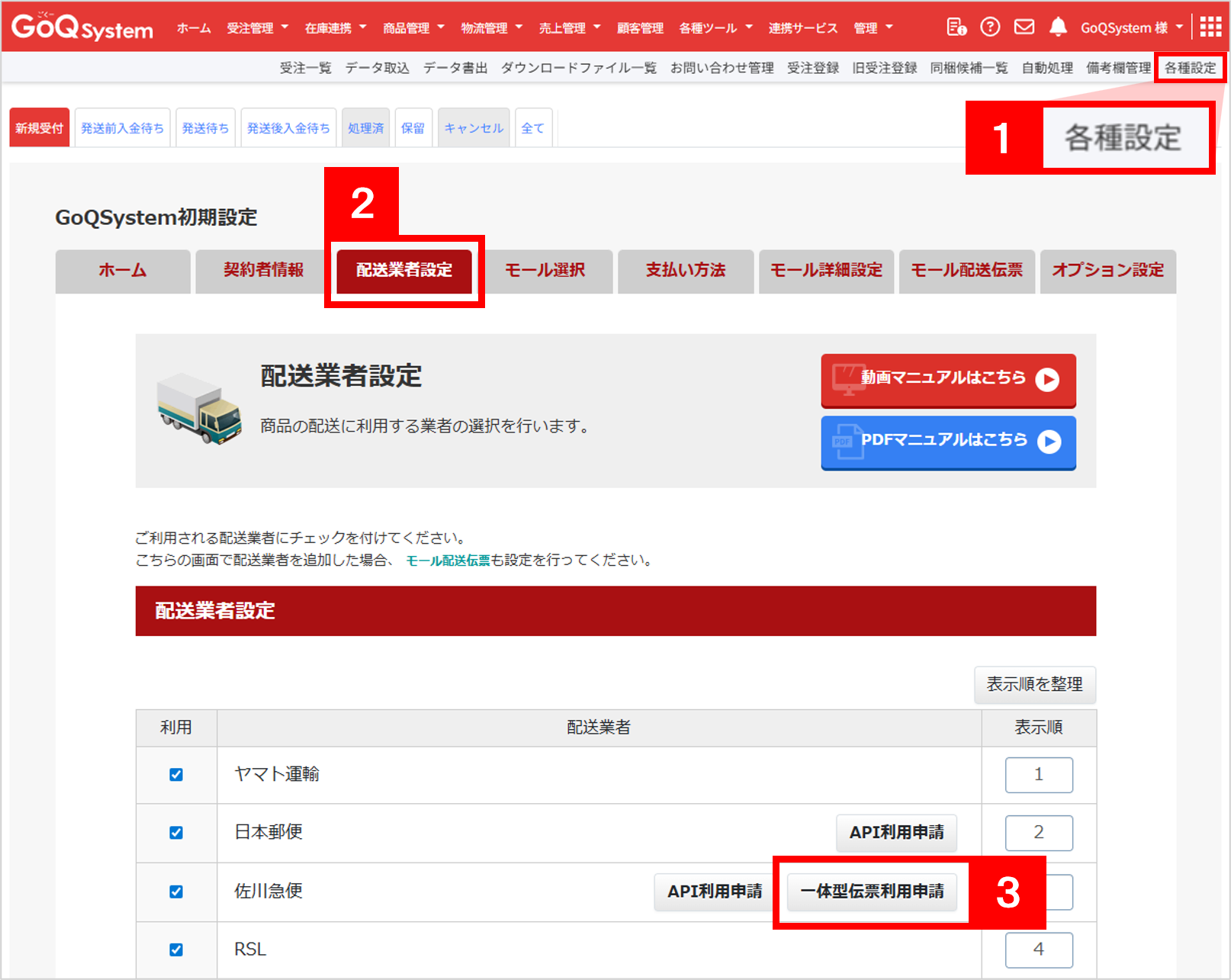Open the PDF manual (PDFマニュアルはこちら) button

click(948, 441)
